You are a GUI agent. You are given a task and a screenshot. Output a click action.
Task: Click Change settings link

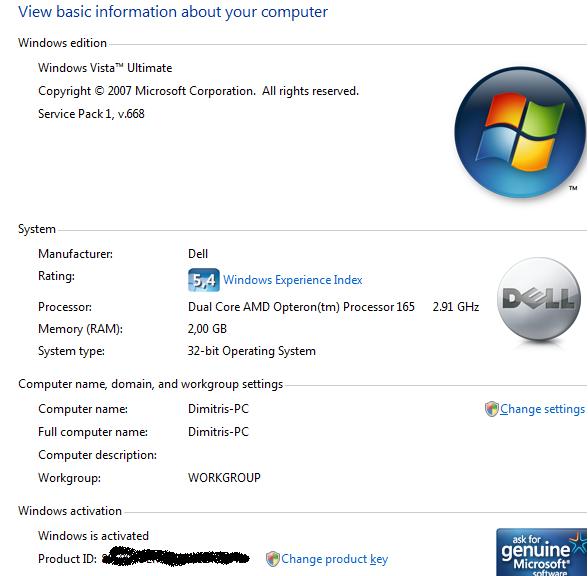click(542, 409)
